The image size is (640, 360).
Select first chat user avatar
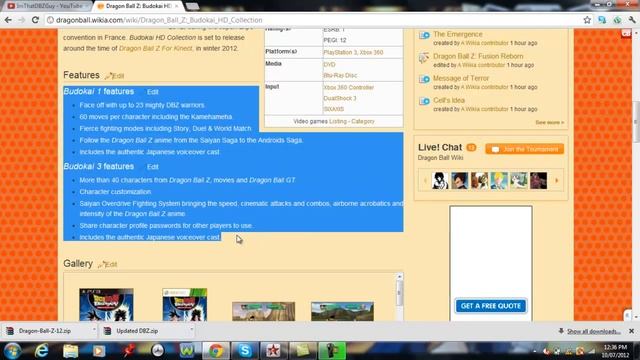(440, 180)
